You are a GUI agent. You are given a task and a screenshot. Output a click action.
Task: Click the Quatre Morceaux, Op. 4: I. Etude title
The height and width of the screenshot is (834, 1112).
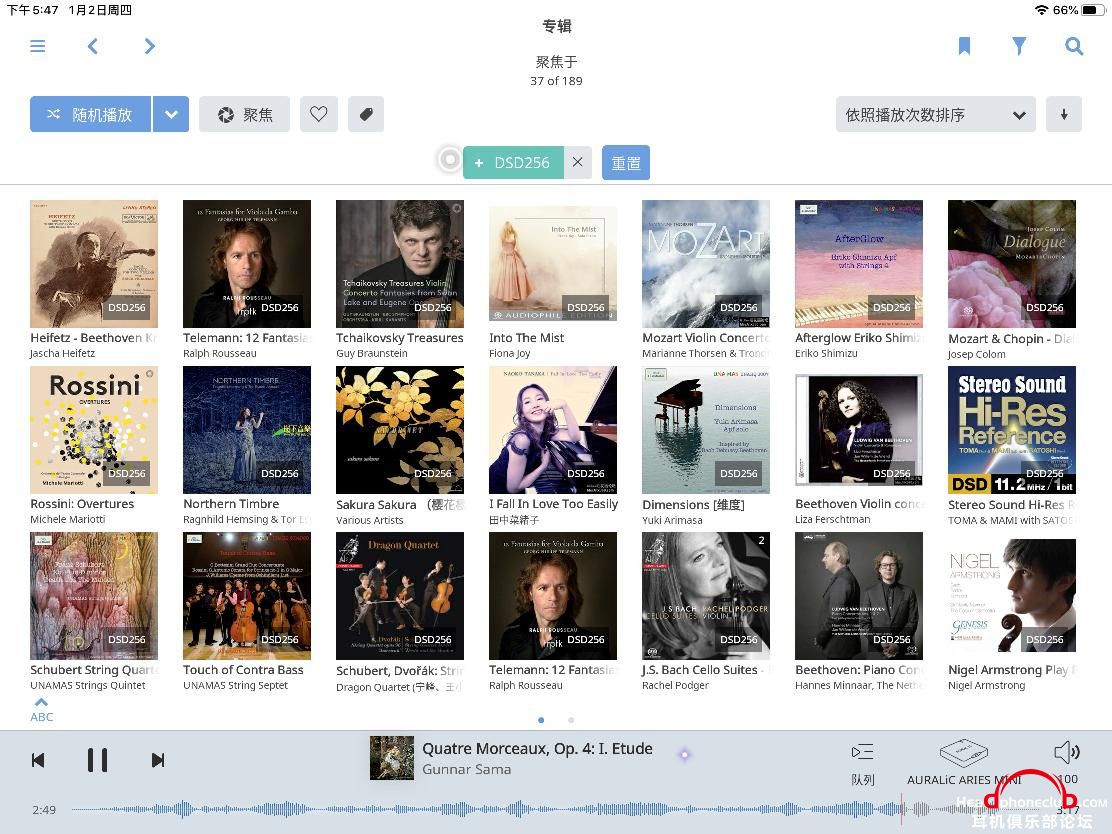537,748
